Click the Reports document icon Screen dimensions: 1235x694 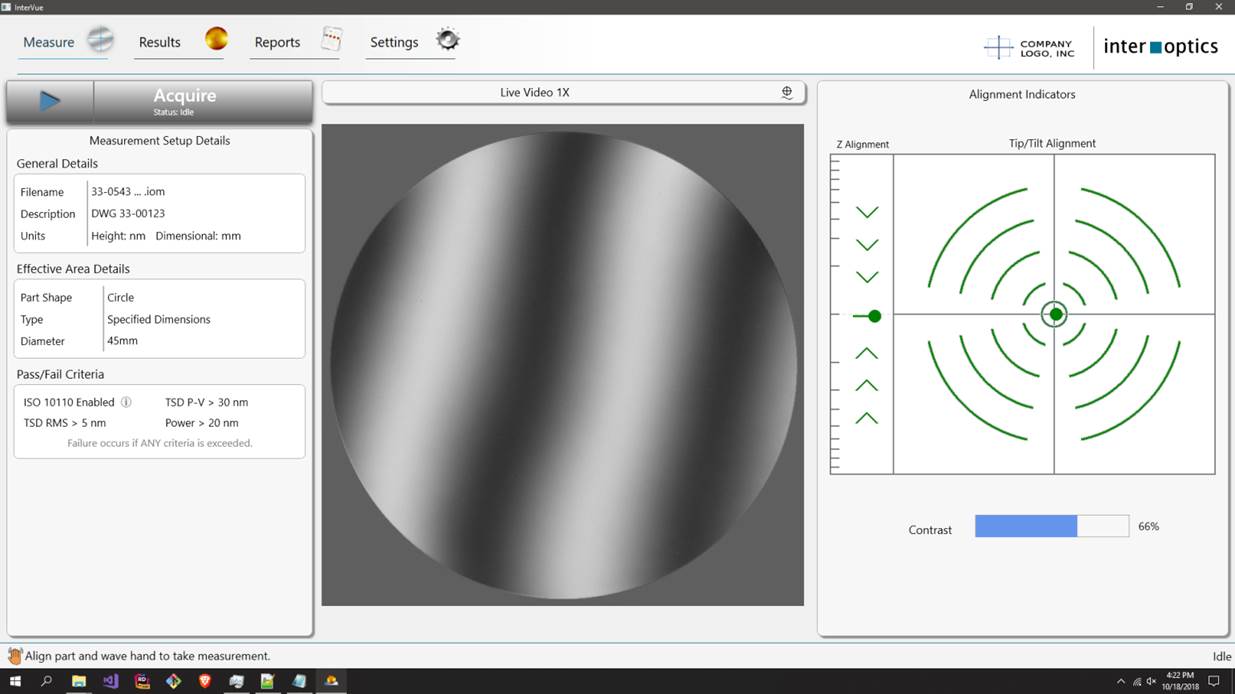[332, 39]
